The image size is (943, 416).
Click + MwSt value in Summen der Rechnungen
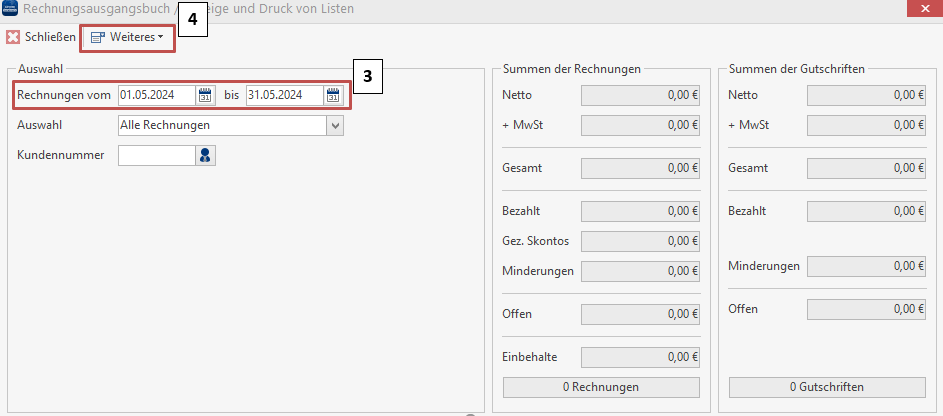tap(640, 126)
